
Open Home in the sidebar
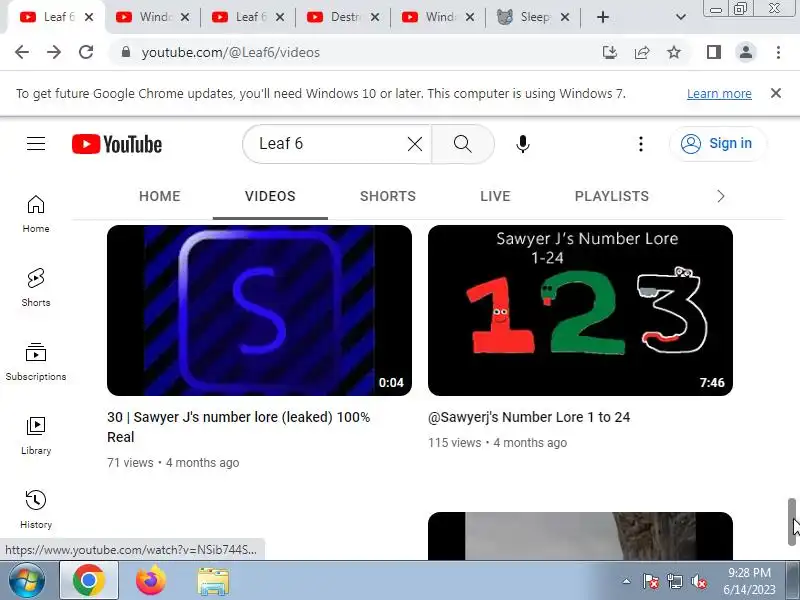[x=36, y=214]
